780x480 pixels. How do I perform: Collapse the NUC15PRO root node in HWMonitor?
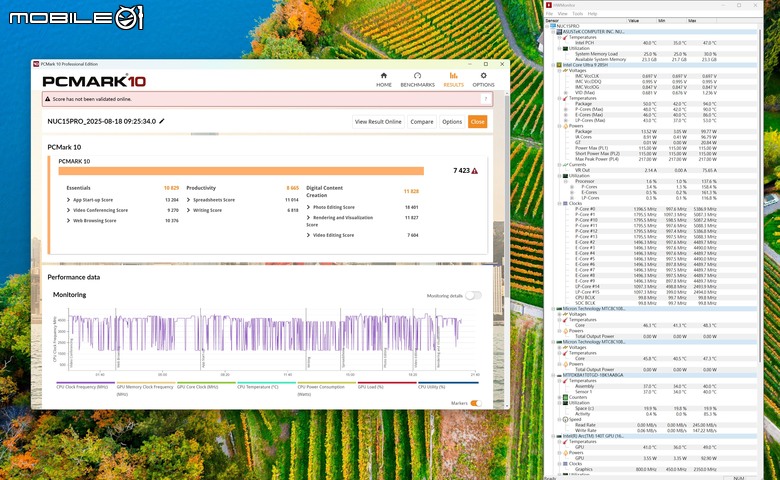[x=548, y=26]
